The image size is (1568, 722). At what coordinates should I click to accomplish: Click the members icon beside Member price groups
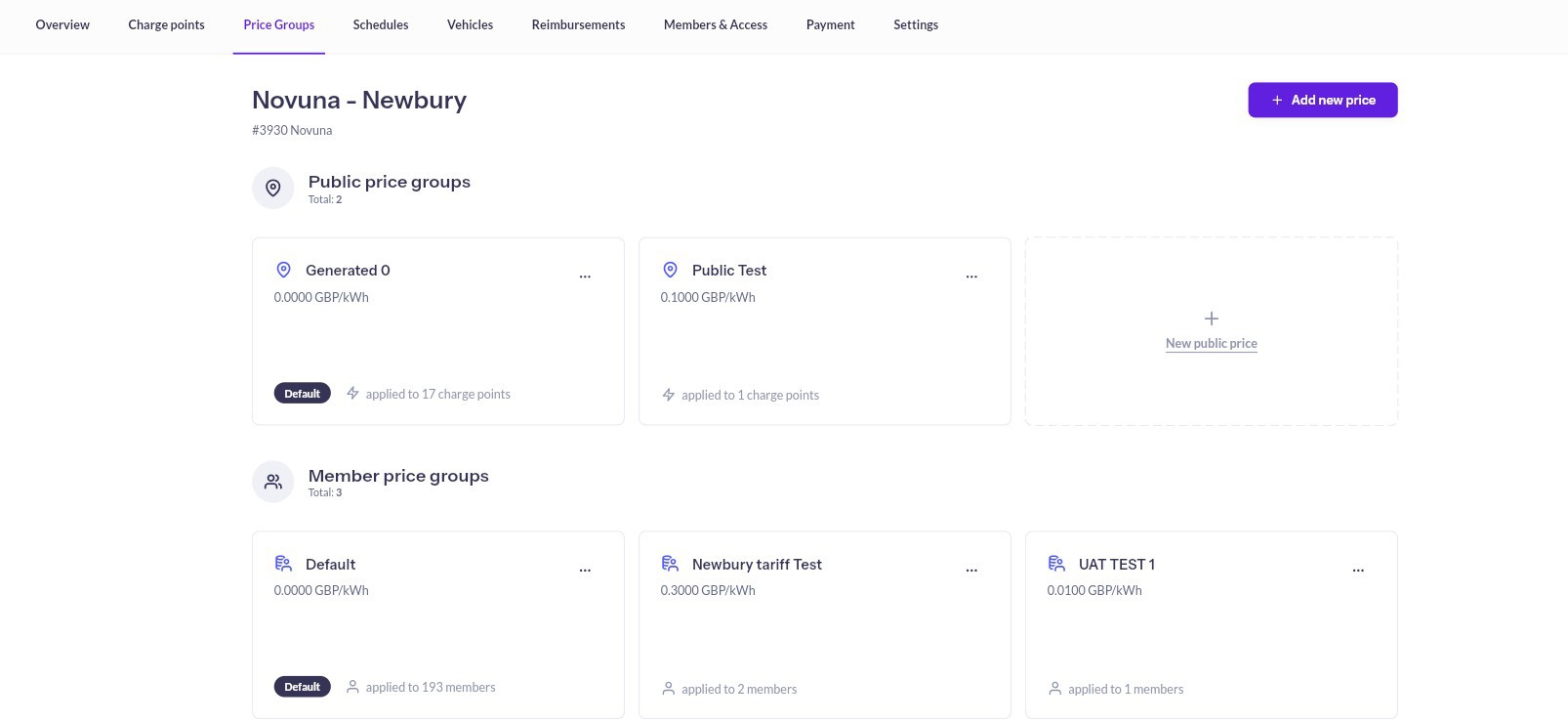[x=273, y=482]
